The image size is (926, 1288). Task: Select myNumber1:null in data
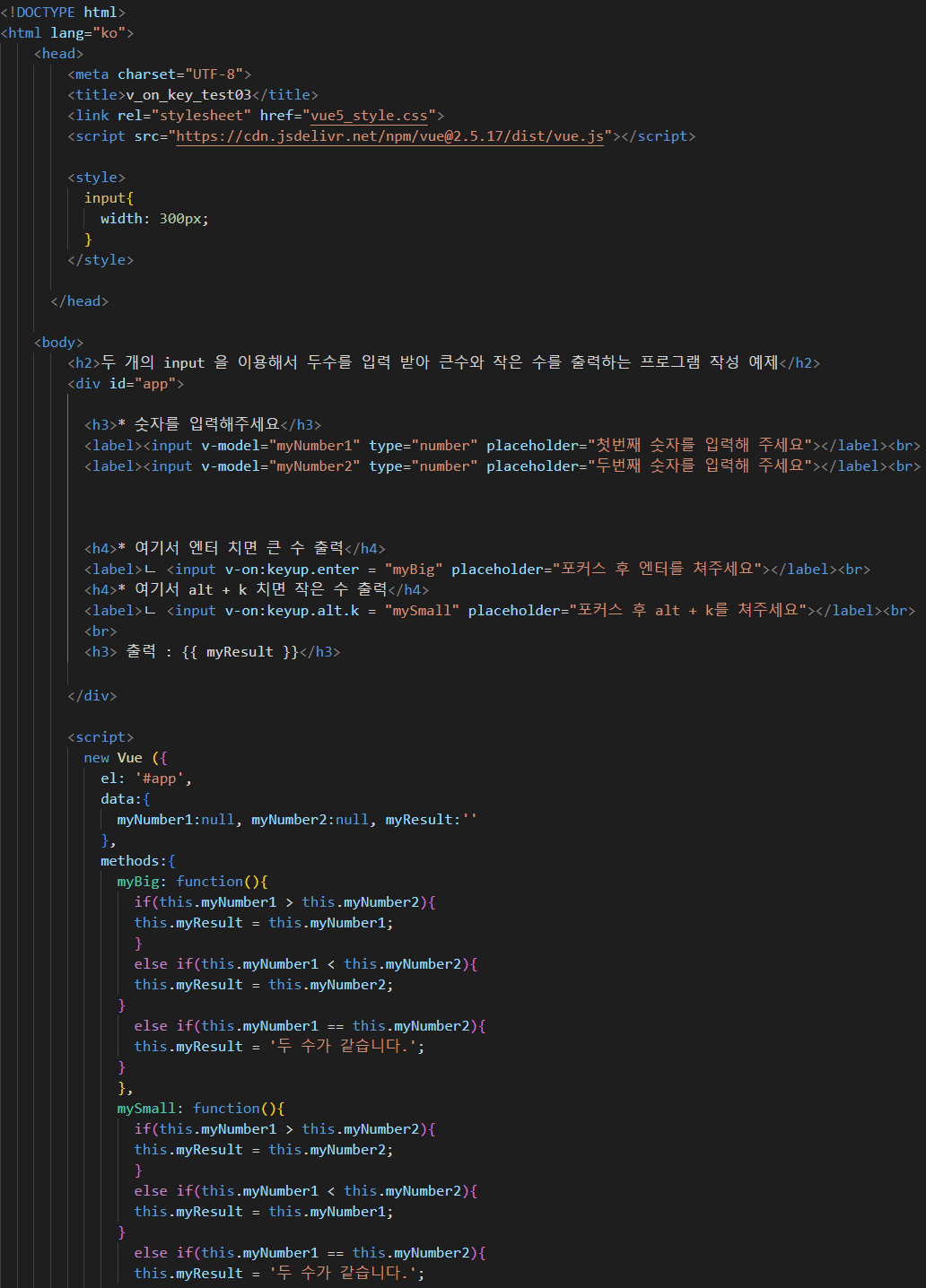click(x=176, y=820)
